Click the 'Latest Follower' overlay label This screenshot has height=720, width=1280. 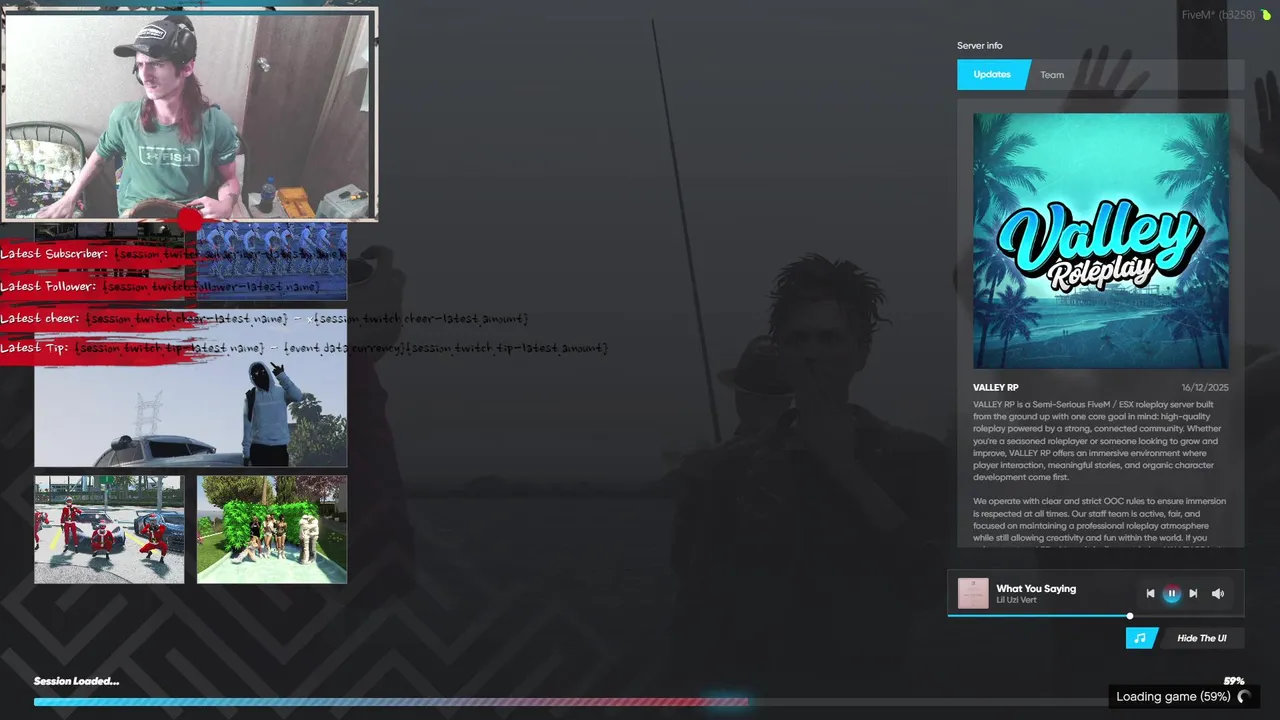tap(48, 286)
